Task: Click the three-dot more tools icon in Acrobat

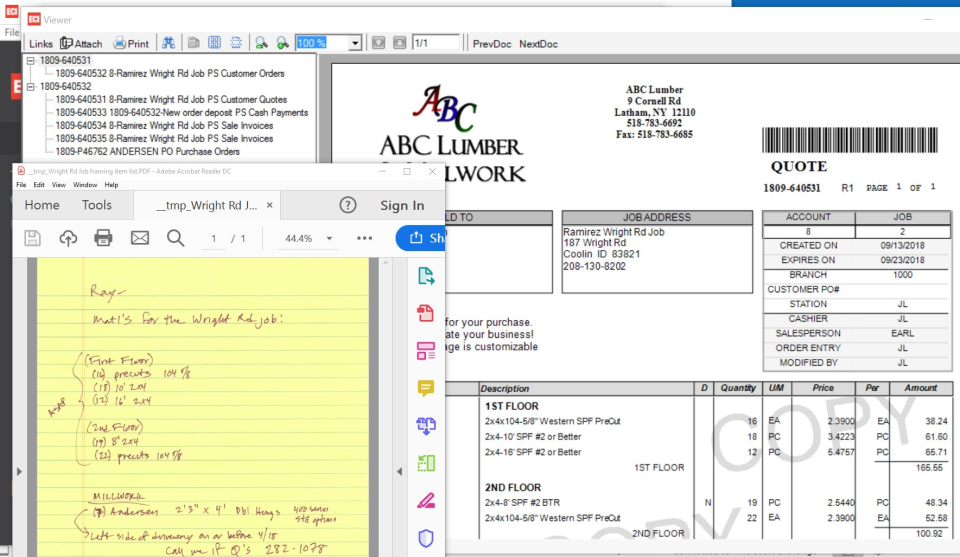Action: coord(364,238)
